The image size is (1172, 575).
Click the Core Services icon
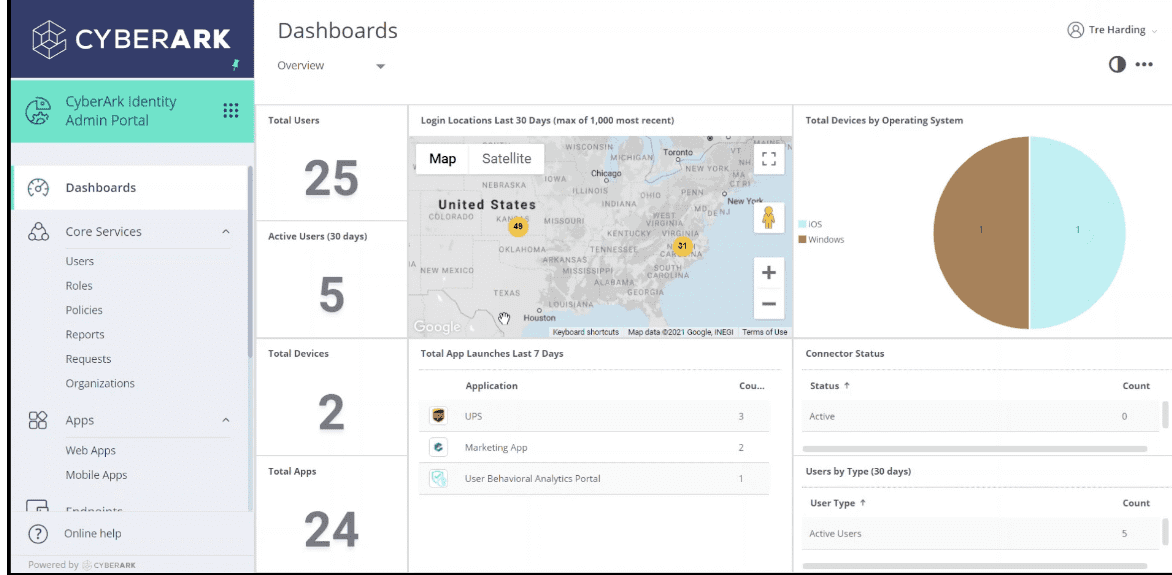coord(38,232)
